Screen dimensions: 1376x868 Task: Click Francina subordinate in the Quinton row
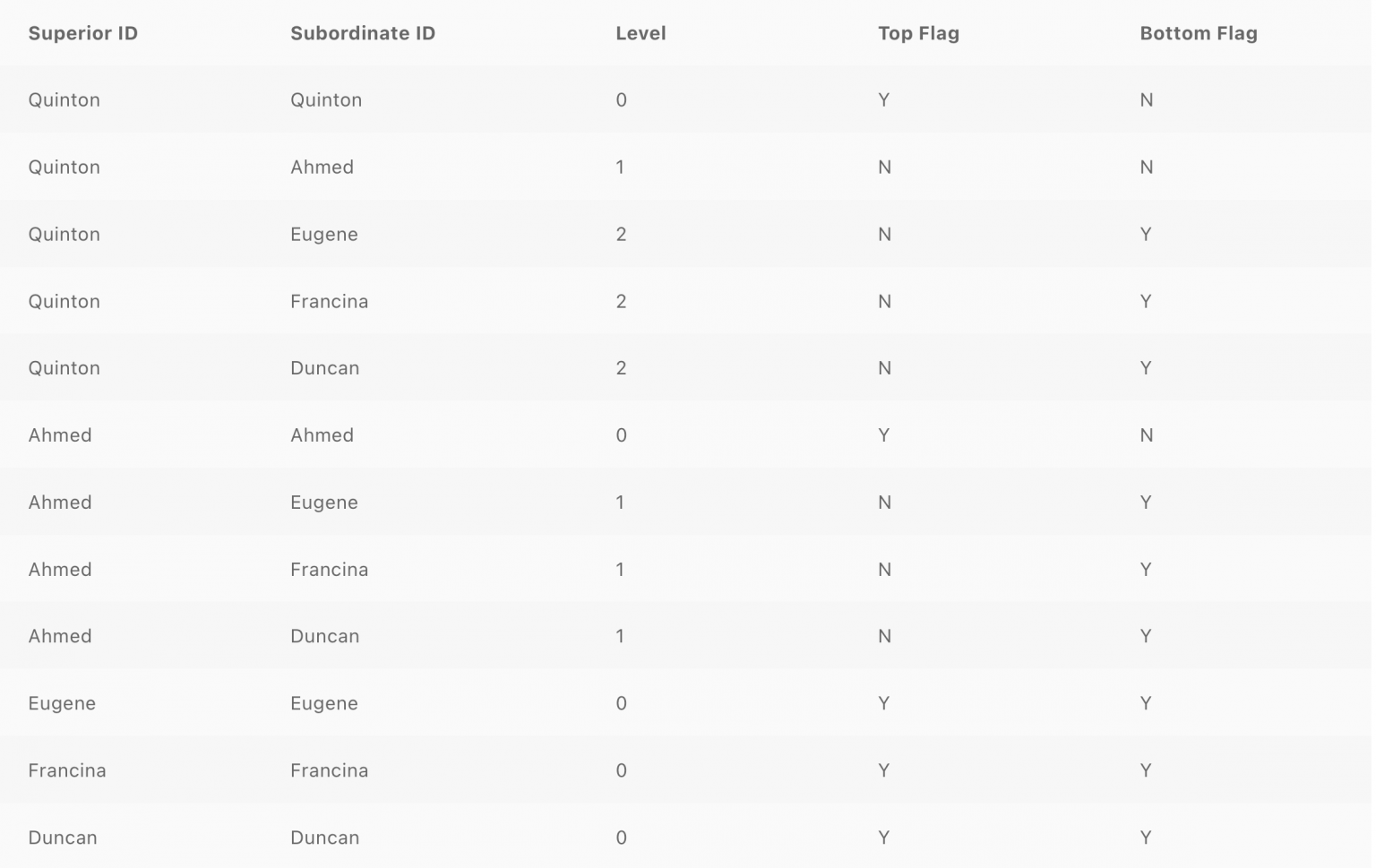329,301
